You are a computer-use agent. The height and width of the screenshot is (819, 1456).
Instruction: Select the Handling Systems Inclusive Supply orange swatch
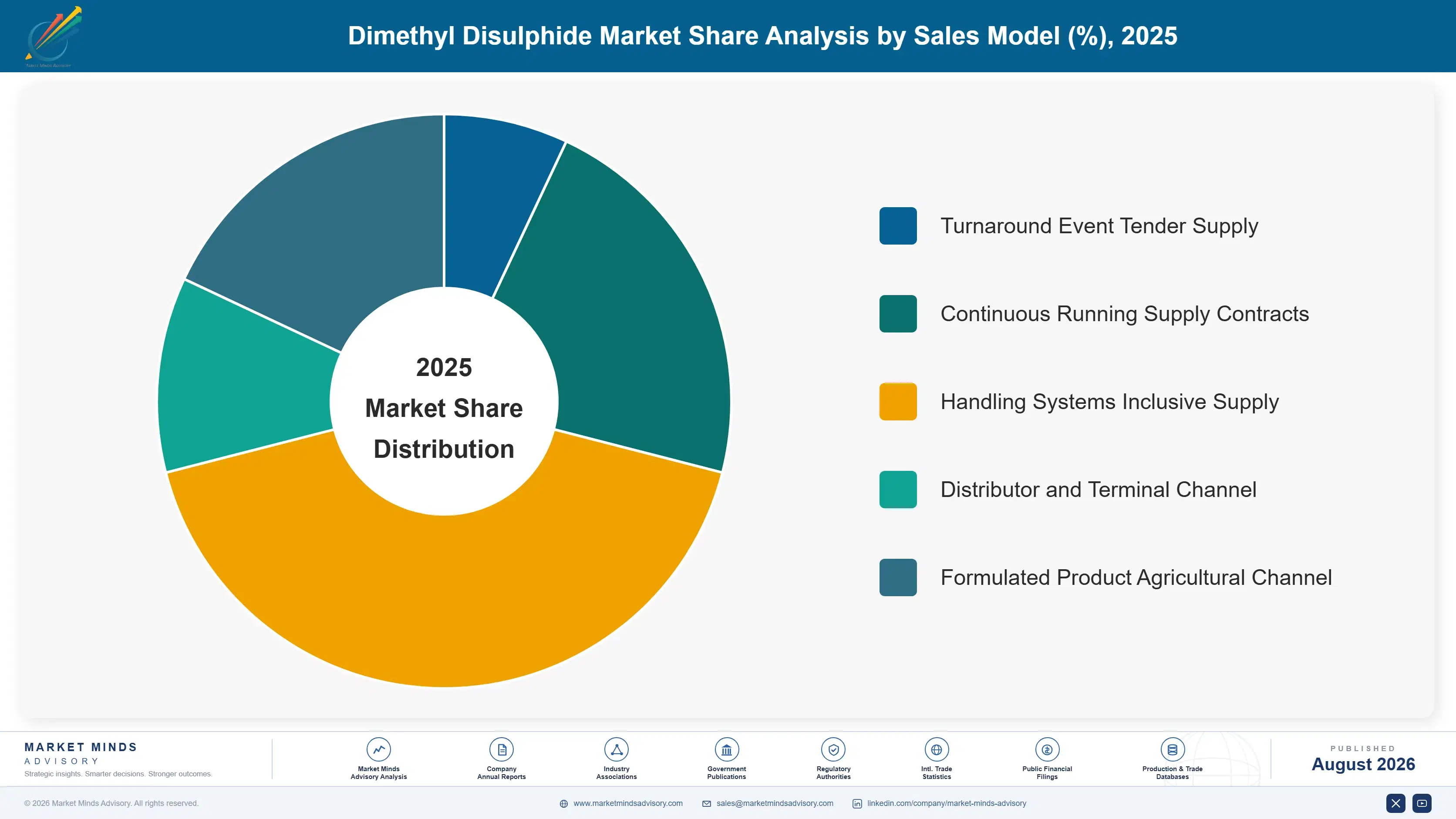coord(898,402)
